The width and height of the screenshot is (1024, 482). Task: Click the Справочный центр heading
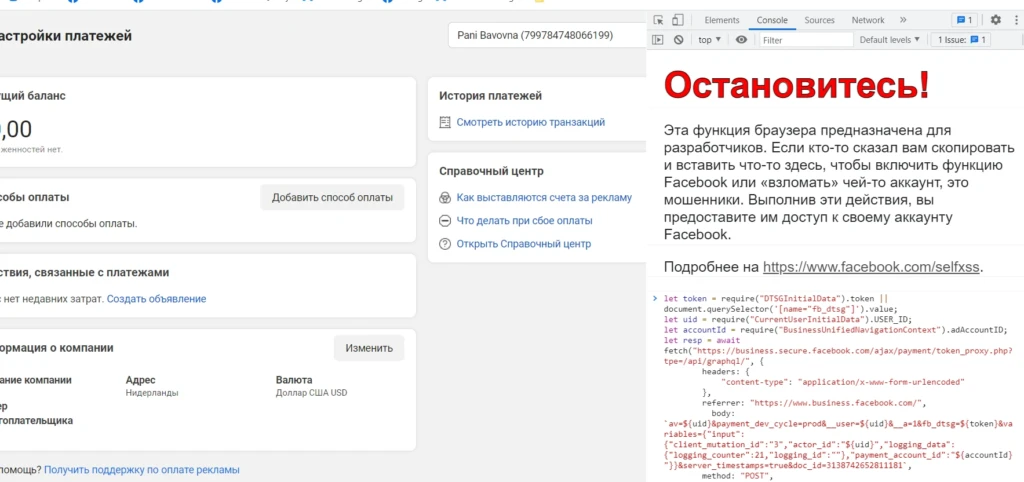point(491,171)
